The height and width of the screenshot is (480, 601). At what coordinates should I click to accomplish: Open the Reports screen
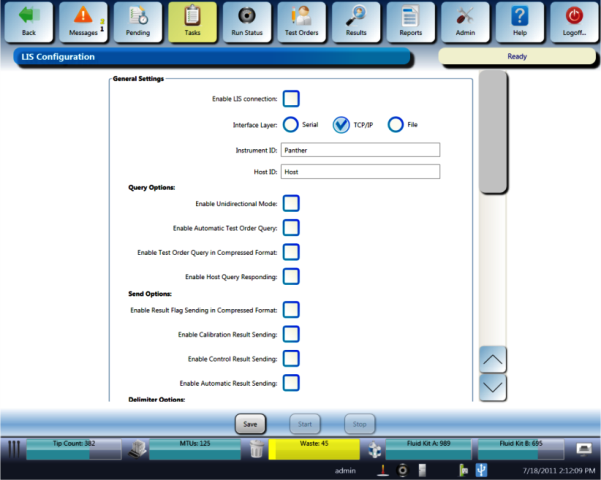410,20
